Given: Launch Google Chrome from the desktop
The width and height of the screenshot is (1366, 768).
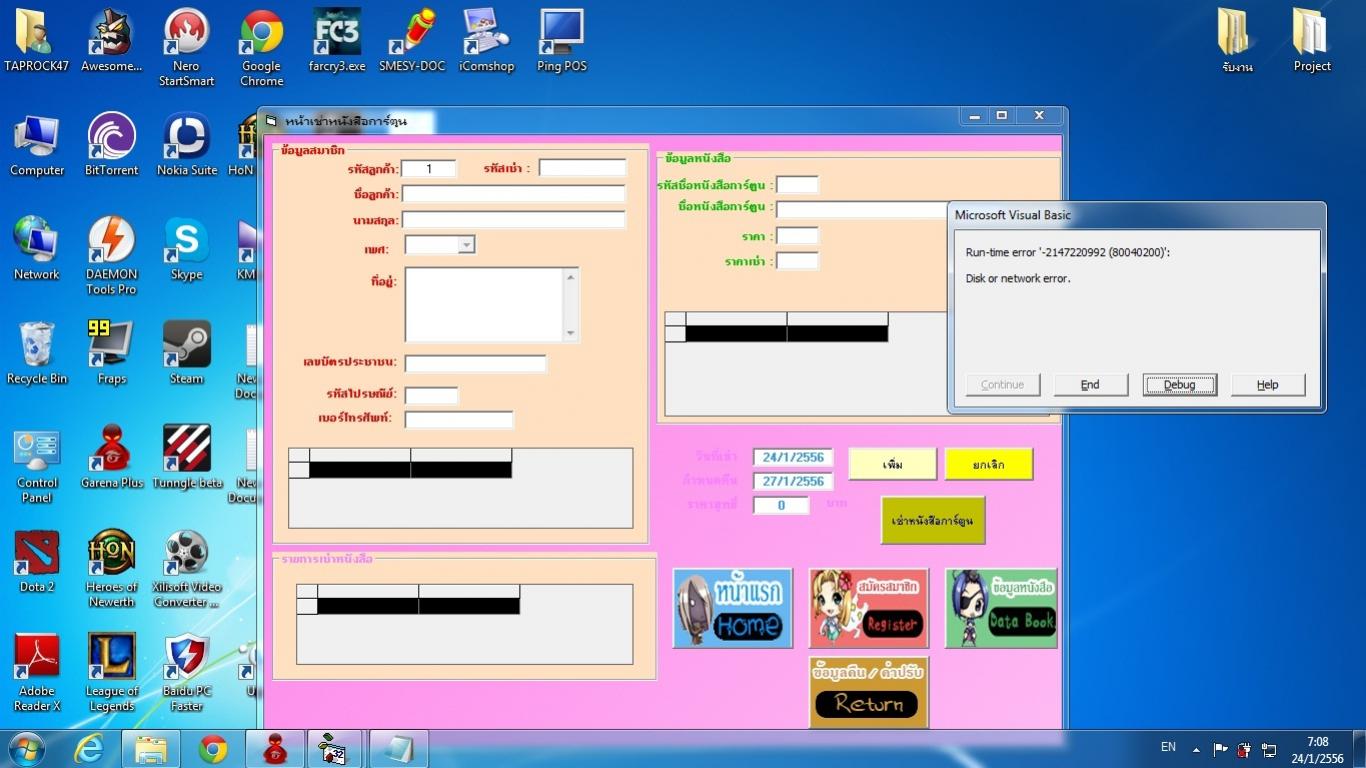Looking at the screenshot, I should click(261, 48).
